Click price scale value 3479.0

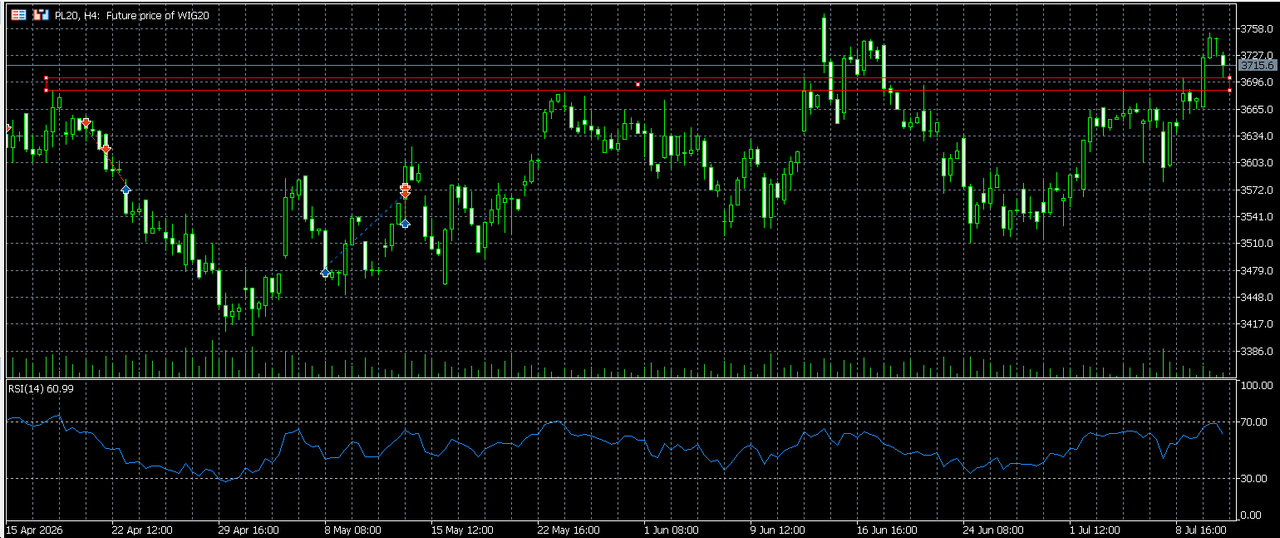click(x=1256, y=271)
